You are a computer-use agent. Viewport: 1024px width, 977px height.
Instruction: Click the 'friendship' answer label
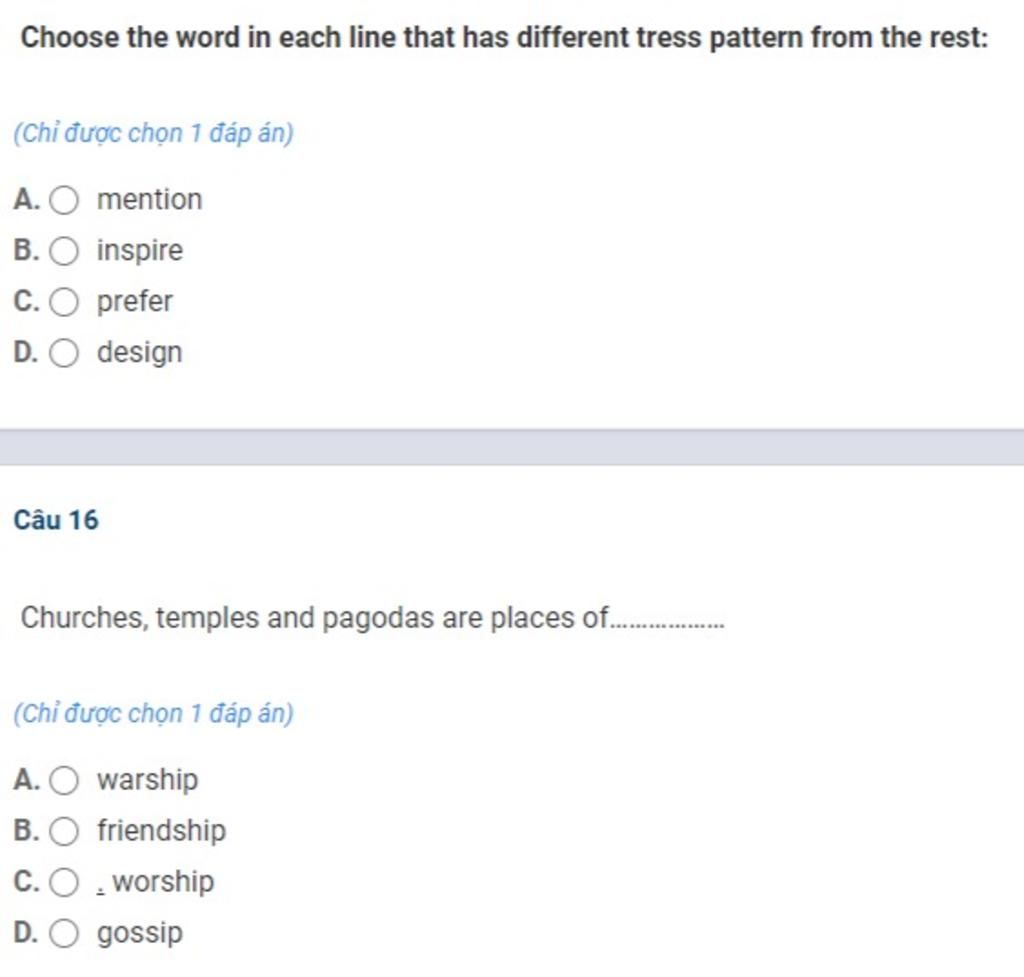161,831
